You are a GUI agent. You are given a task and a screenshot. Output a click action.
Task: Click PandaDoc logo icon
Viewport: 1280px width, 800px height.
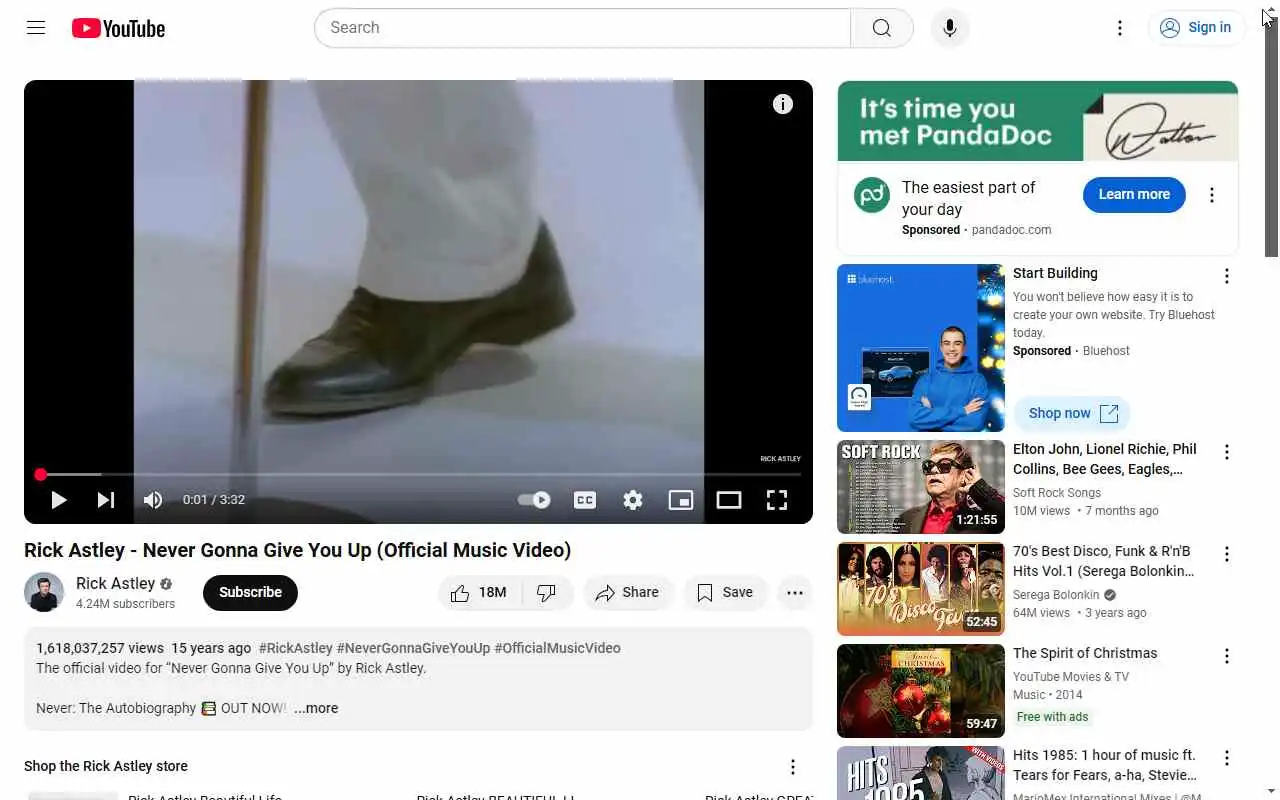coord(872,195)
